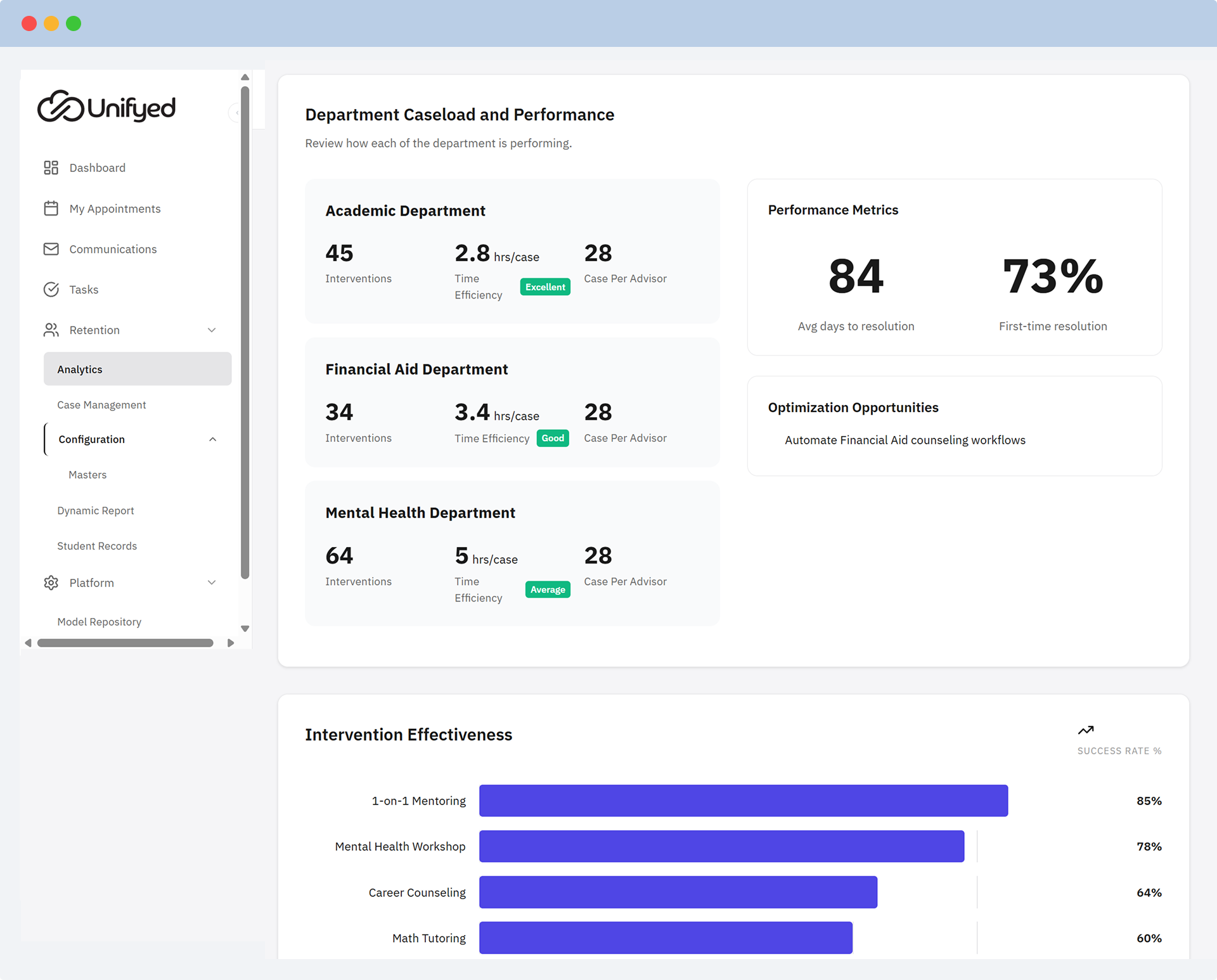Click the Platform gear icon

[51, 583]
